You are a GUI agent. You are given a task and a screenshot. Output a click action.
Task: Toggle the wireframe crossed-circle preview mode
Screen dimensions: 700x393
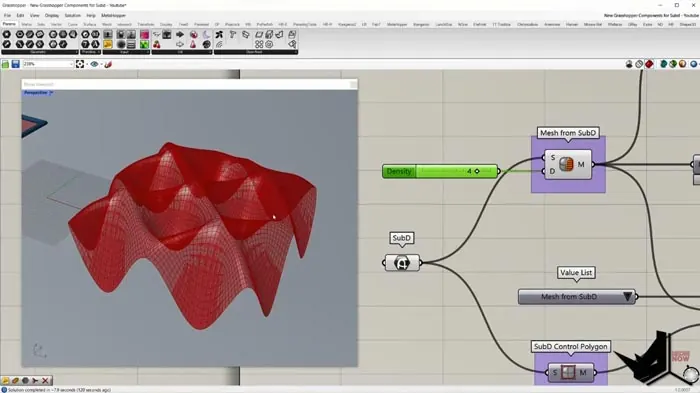[x=639, y=64]
